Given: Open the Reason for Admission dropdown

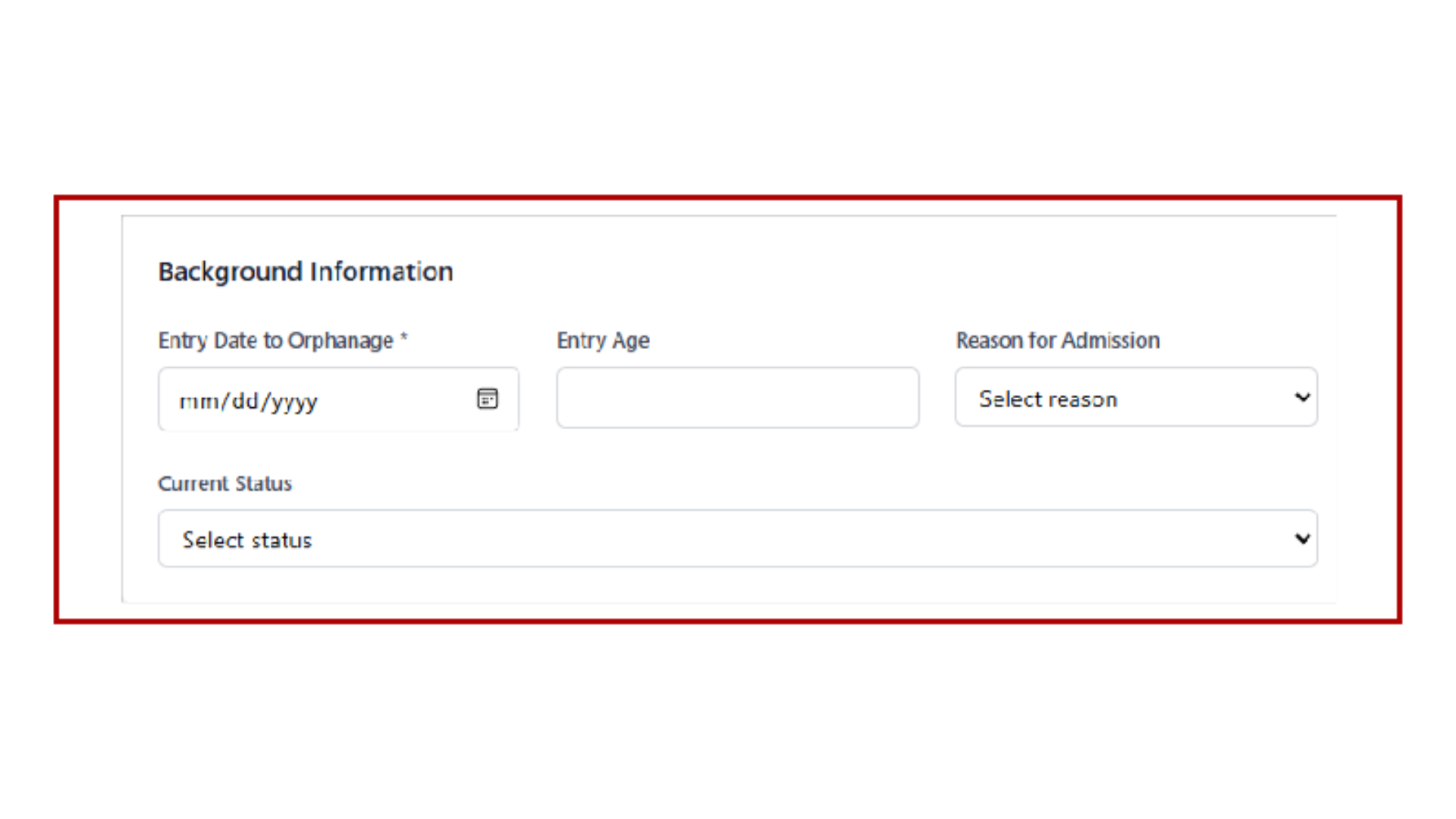Looking at the screenshot, I should pos(1135,397).
